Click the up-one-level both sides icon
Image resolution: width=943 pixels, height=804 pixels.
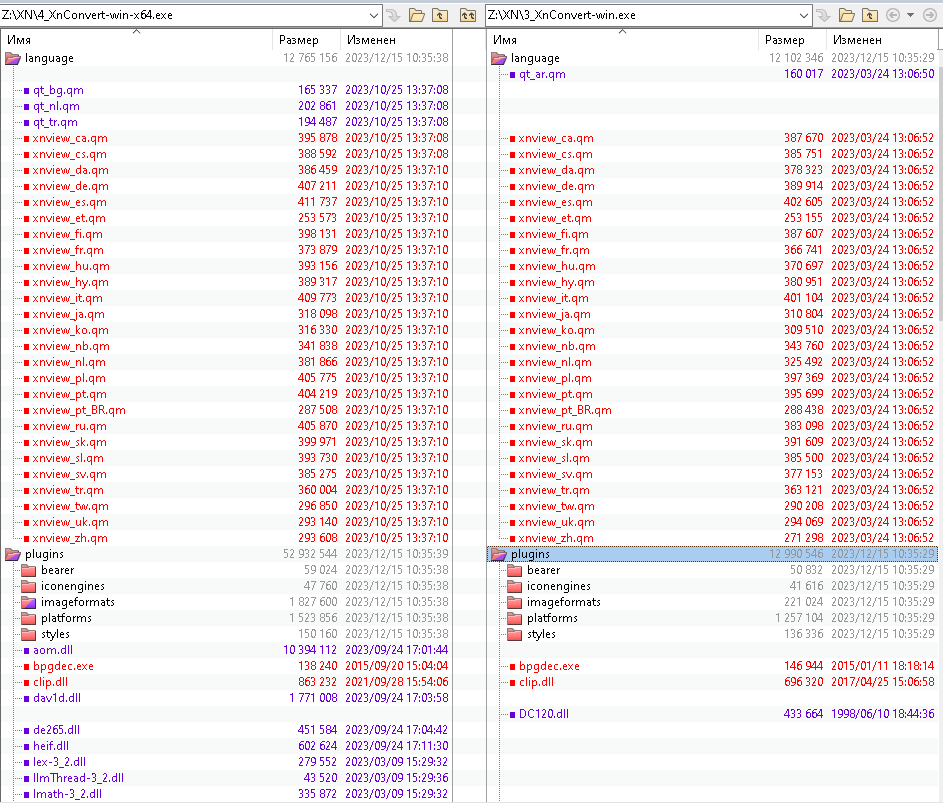tap(467, 15)
